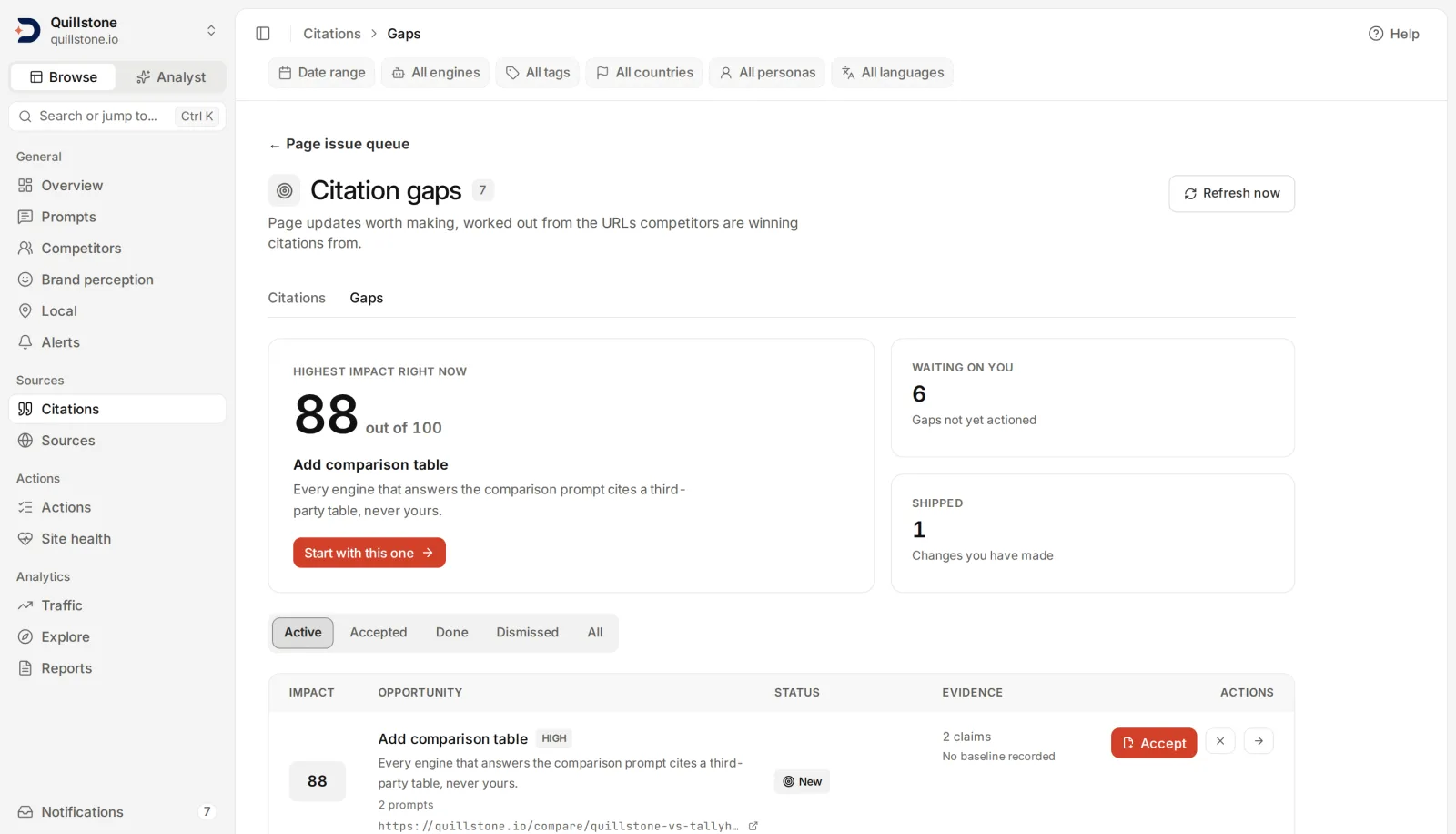Open the Help icon link
1456x834 pixels.
1393,34
